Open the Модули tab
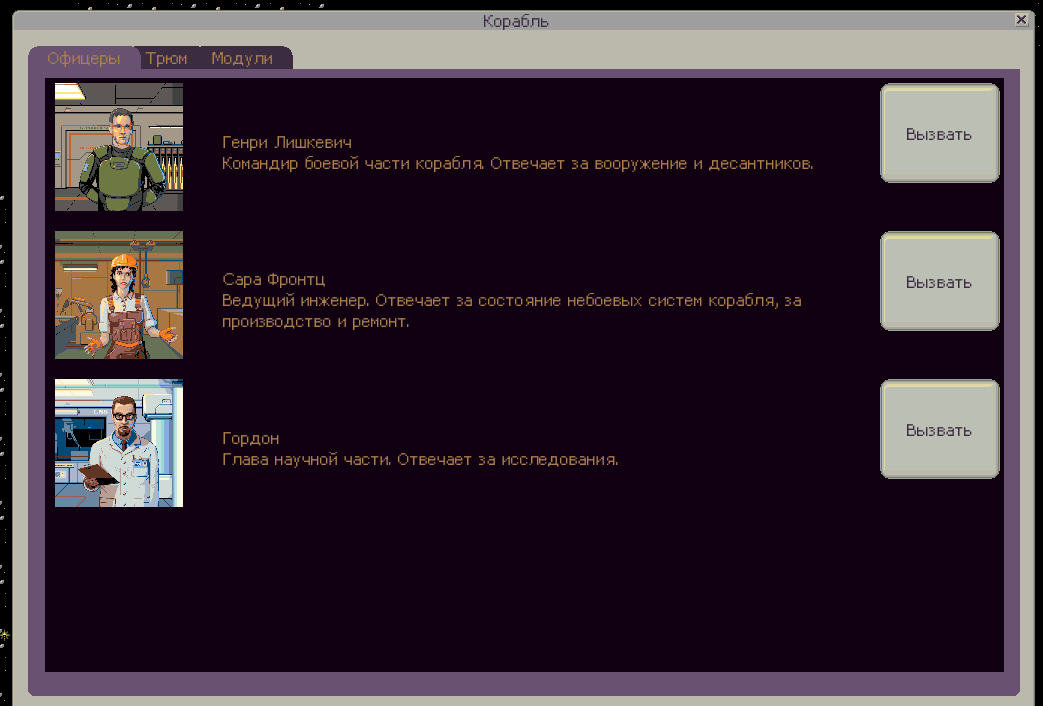This screenshot has width=1043, height=706. 242,59
